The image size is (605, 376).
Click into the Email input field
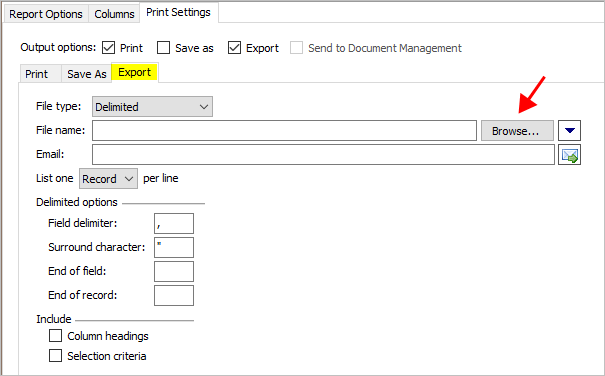[323, 155]
